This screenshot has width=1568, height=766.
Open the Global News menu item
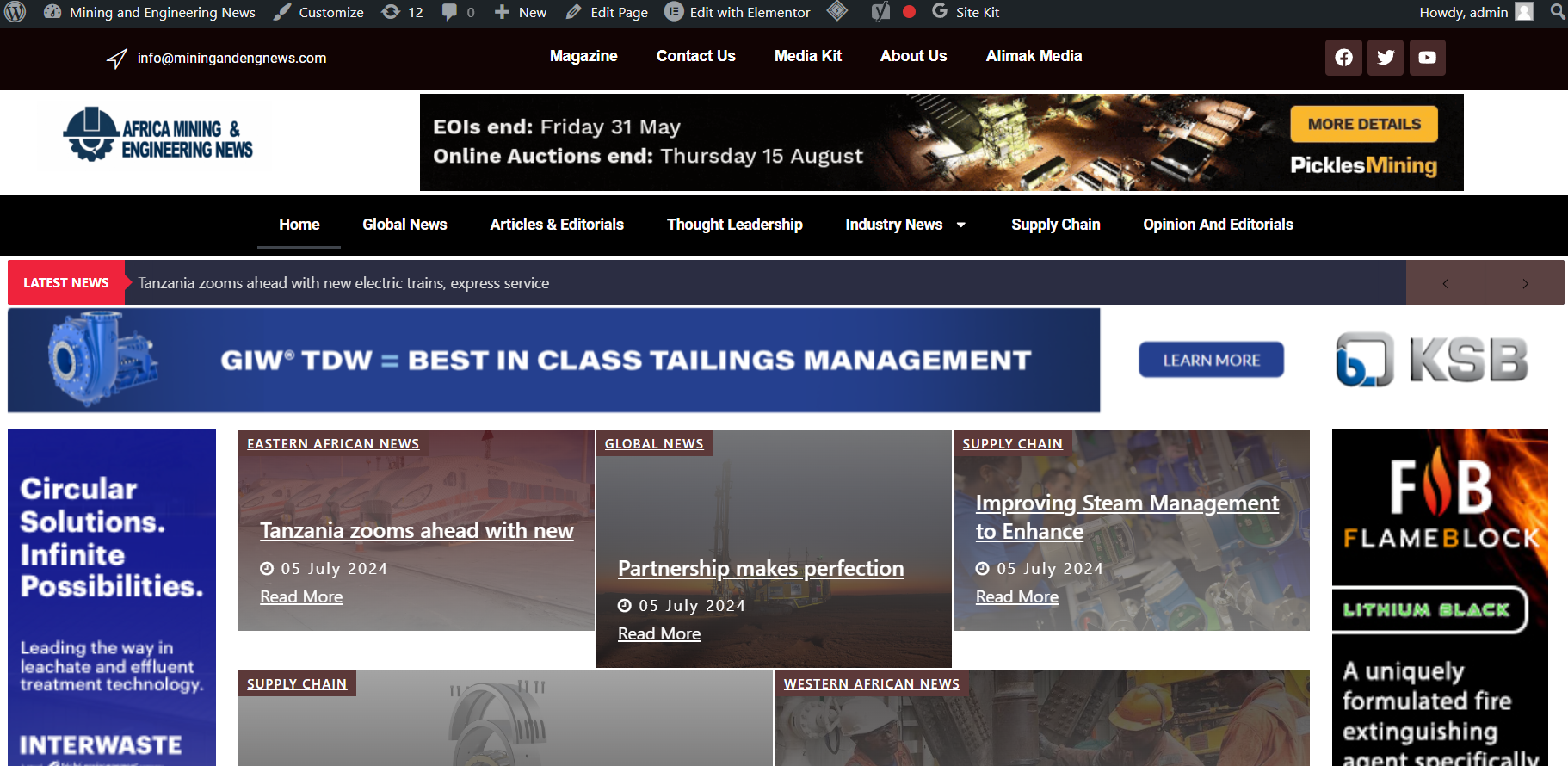(x=404, y=225)
